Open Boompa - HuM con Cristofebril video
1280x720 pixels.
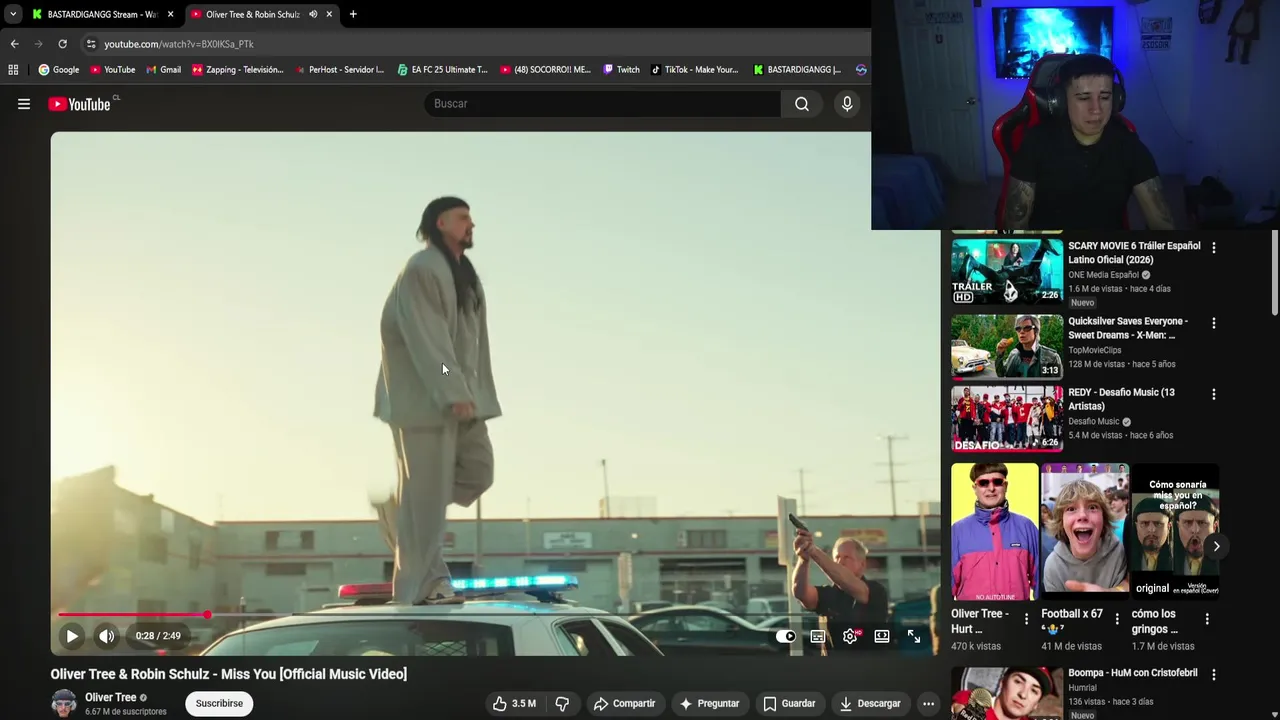click(x=1133, y=673)
